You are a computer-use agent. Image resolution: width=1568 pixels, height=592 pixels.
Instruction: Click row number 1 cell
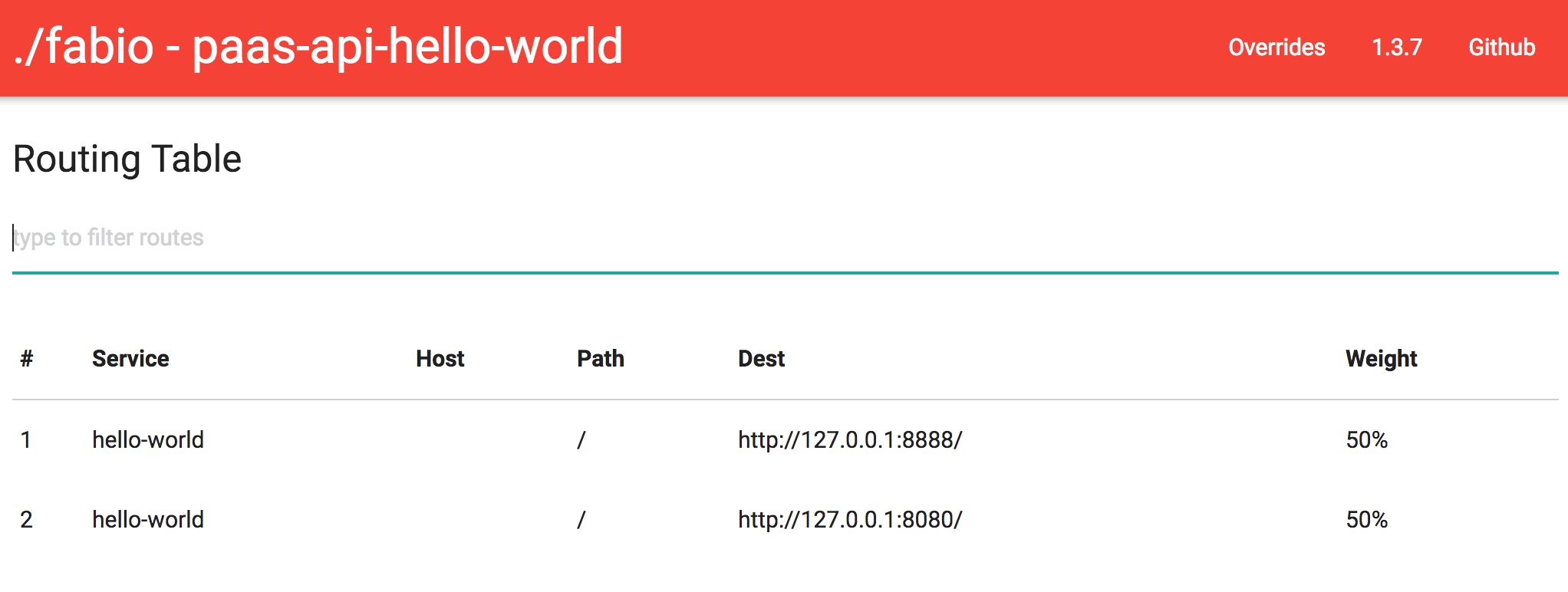point(26,440)
